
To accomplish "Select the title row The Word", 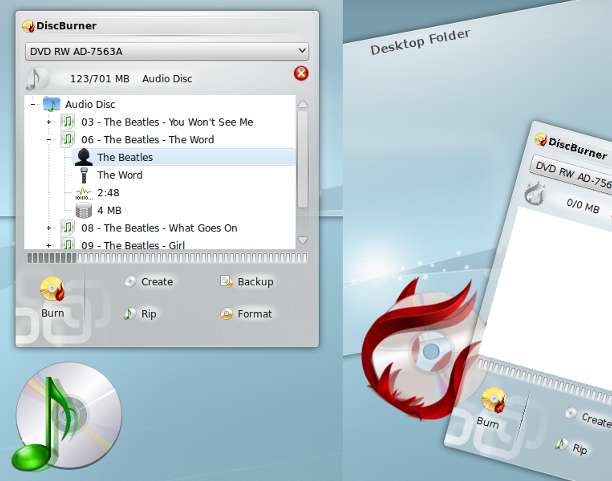I will click(x=120, y=175).
